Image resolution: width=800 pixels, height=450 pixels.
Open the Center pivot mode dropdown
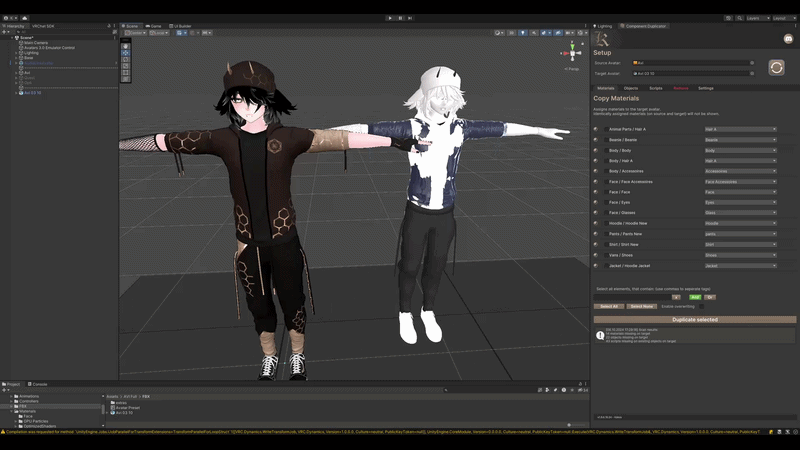(135, 33)
